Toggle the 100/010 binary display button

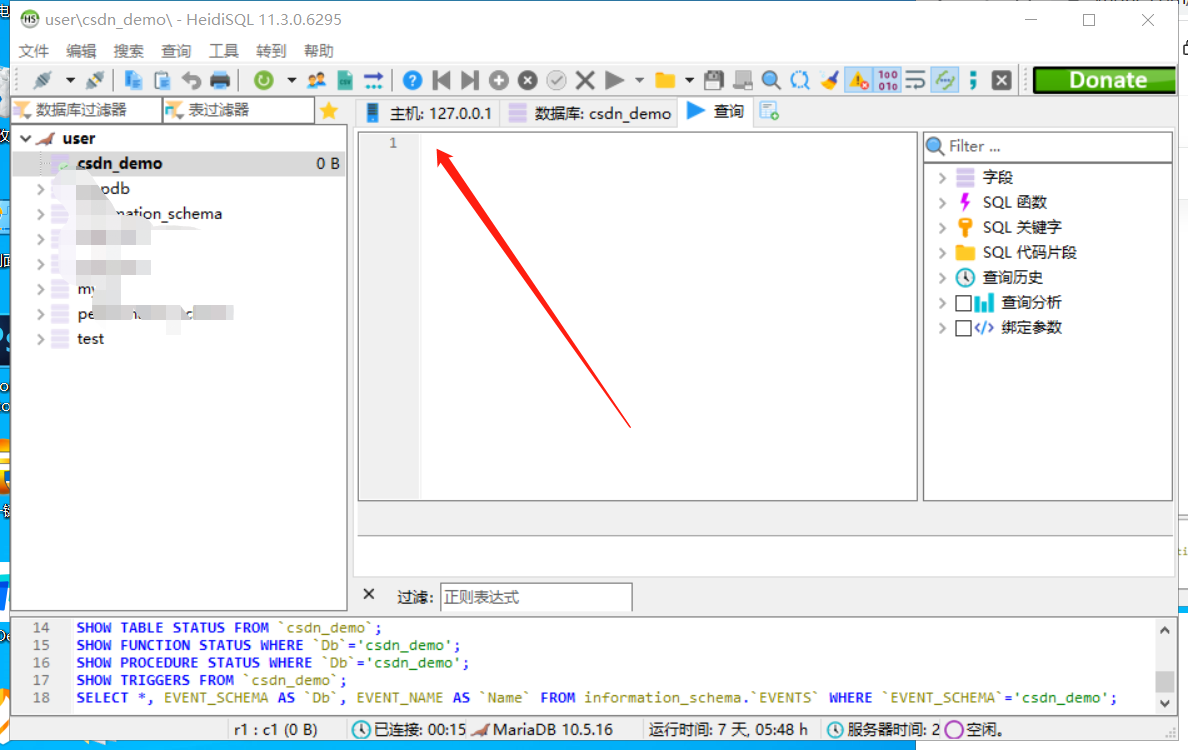[887, 80]
